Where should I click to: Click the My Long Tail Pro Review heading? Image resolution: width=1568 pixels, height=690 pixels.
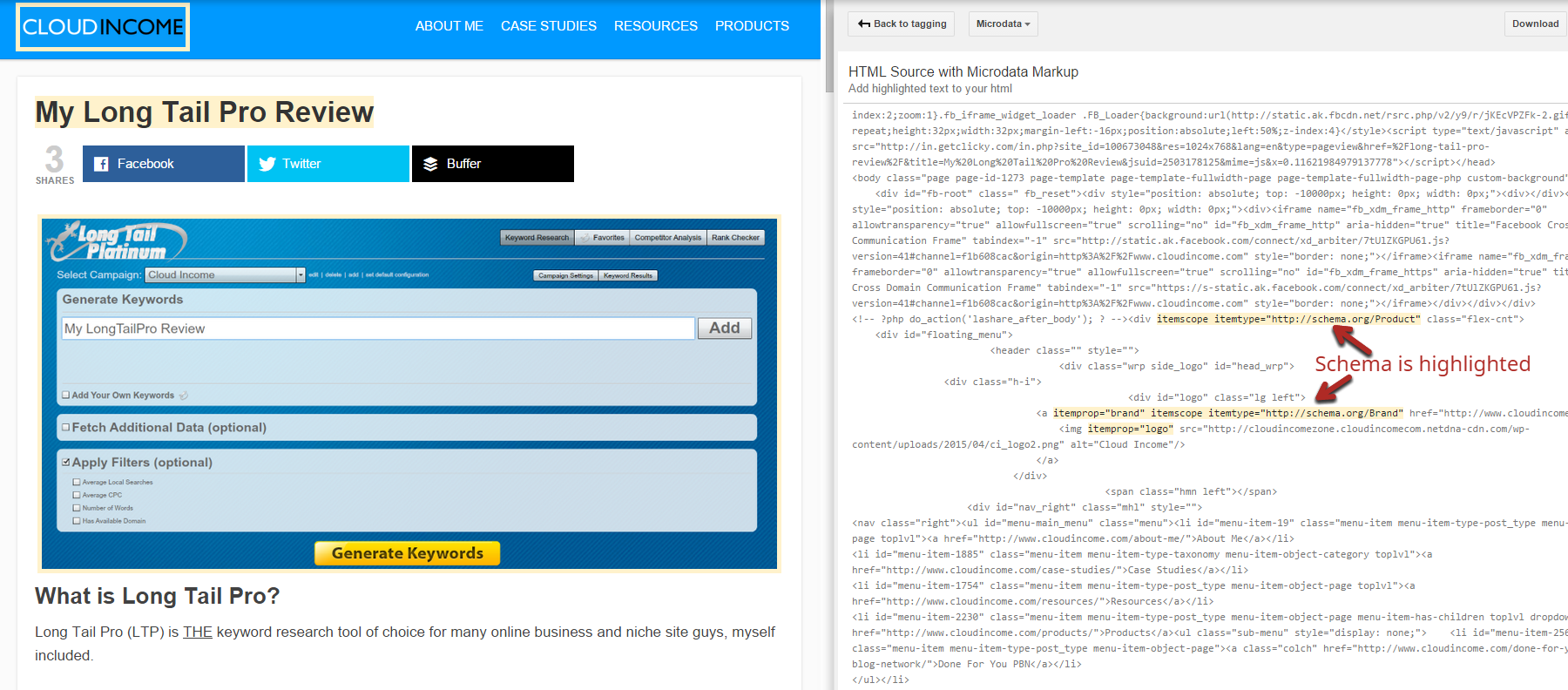(x=204, y=112)
